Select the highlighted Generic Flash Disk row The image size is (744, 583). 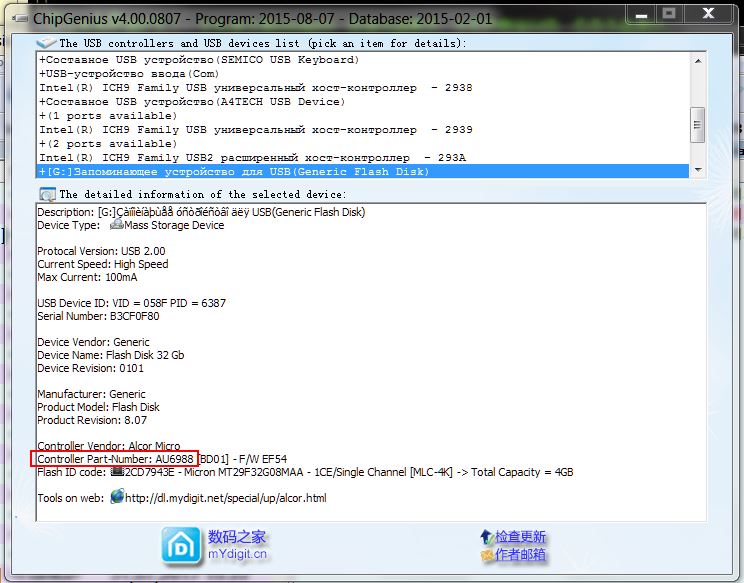[x=363, y=172]
